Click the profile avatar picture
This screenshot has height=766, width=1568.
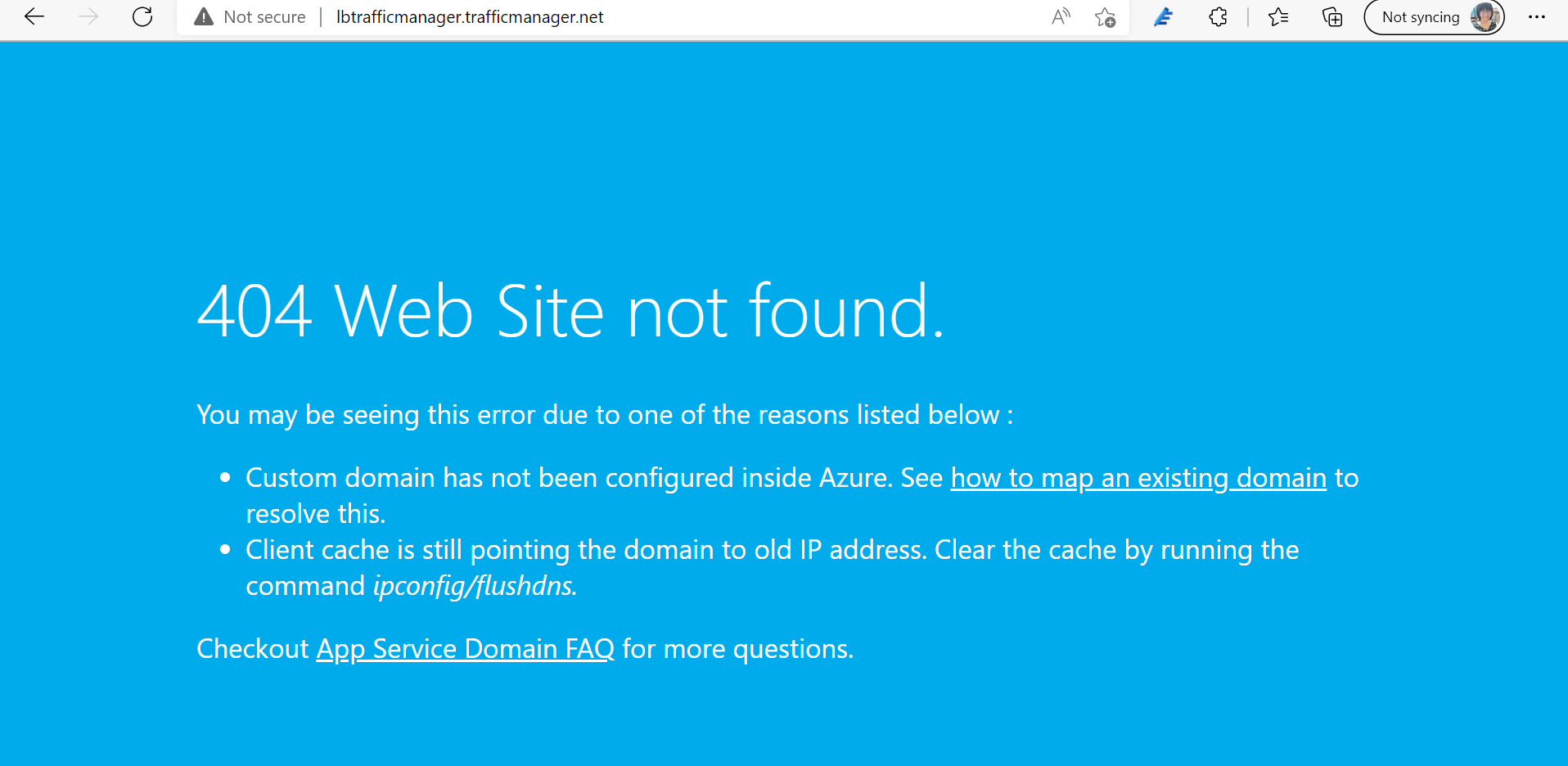(1485, 16)
